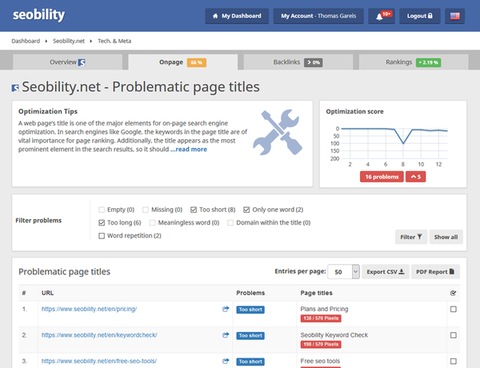Click the URL column header
Viewport: 480px width, 368px height.
click(x=47, y=293)
